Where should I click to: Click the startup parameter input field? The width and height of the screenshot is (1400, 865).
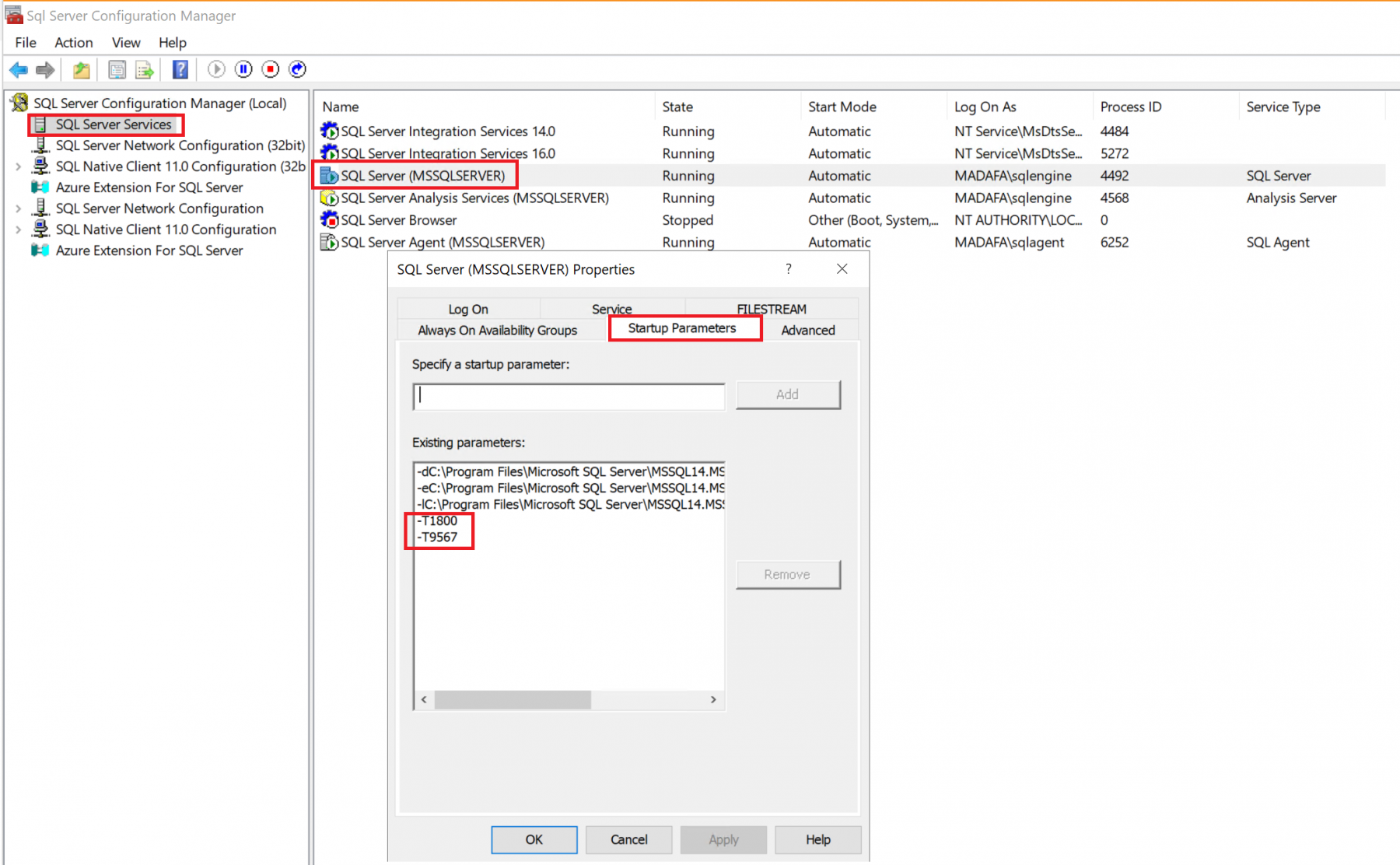coord(569,396)
